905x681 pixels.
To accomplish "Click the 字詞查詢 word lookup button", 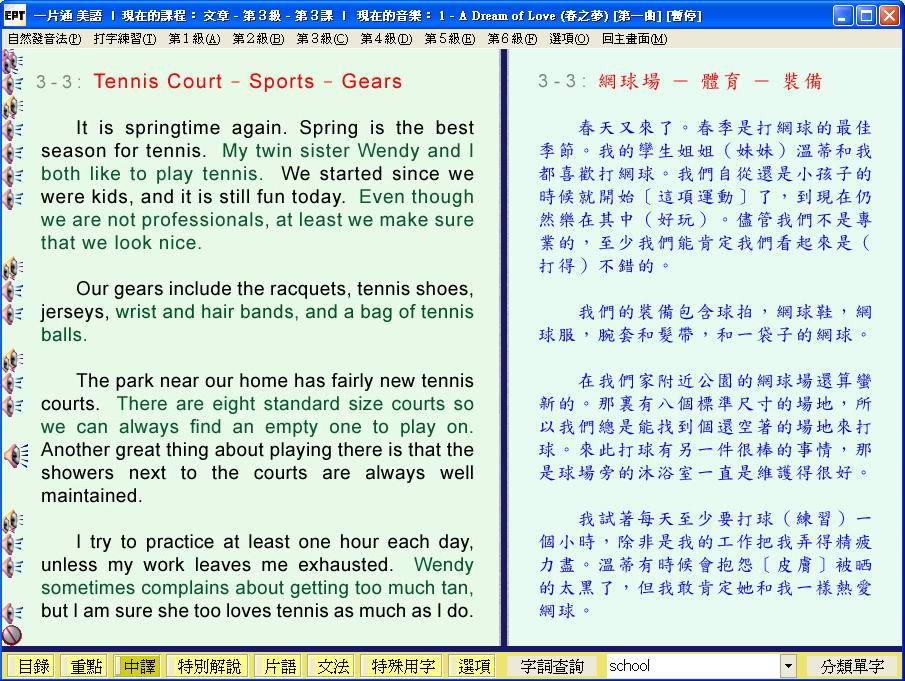I will (554, 666).
